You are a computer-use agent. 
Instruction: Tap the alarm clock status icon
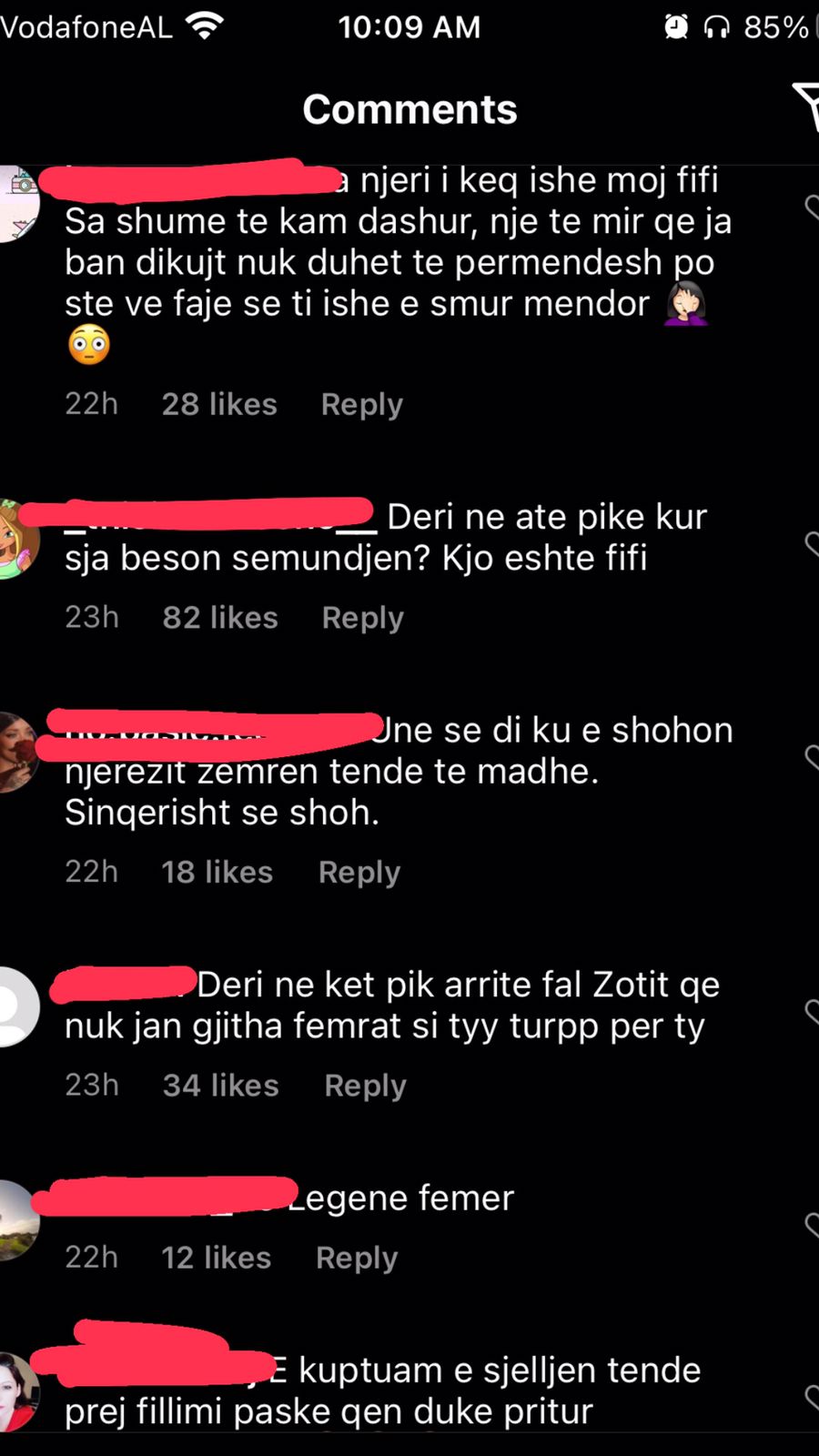676,27
